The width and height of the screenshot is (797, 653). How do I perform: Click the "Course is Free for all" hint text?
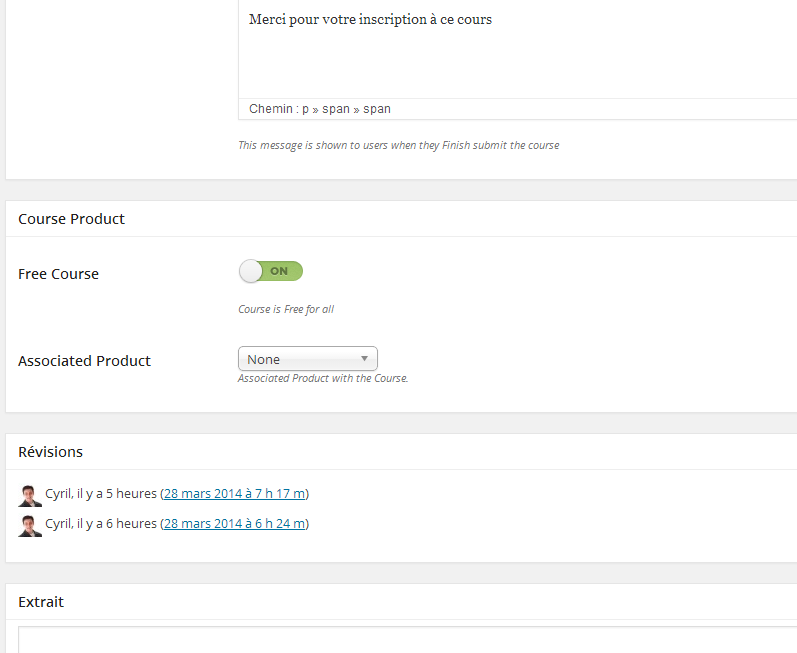point(286,309)
